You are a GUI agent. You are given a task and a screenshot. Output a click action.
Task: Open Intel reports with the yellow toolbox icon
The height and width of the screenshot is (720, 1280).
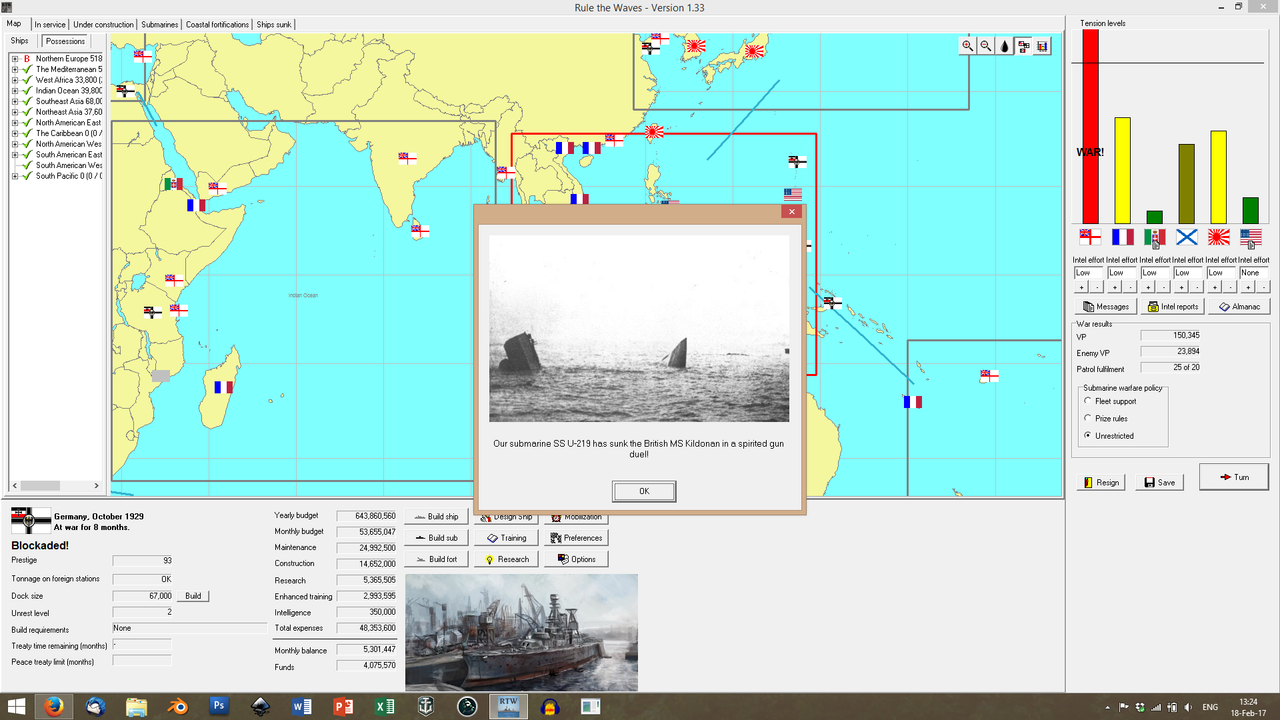(1171, 306)
